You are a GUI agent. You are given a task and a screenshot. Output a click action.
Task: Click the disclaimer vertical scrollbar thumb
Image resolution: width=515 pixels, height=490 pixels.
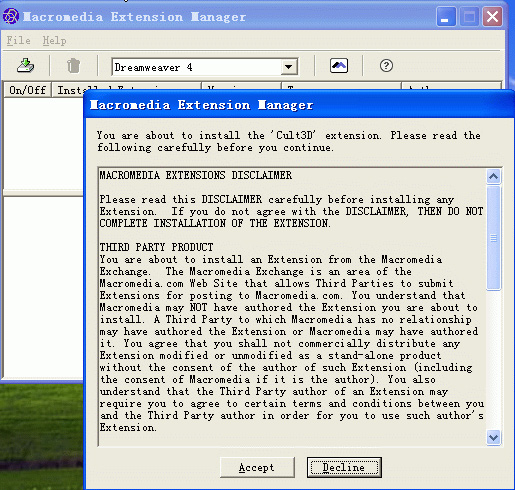[493, 238]
